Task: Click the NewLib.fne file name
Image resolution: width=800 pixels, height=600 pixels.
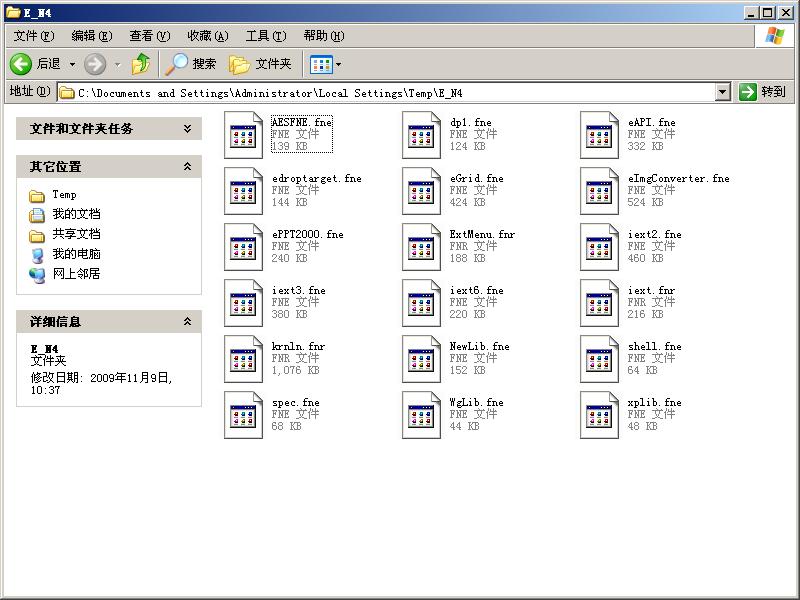Action: pos(480,346)
